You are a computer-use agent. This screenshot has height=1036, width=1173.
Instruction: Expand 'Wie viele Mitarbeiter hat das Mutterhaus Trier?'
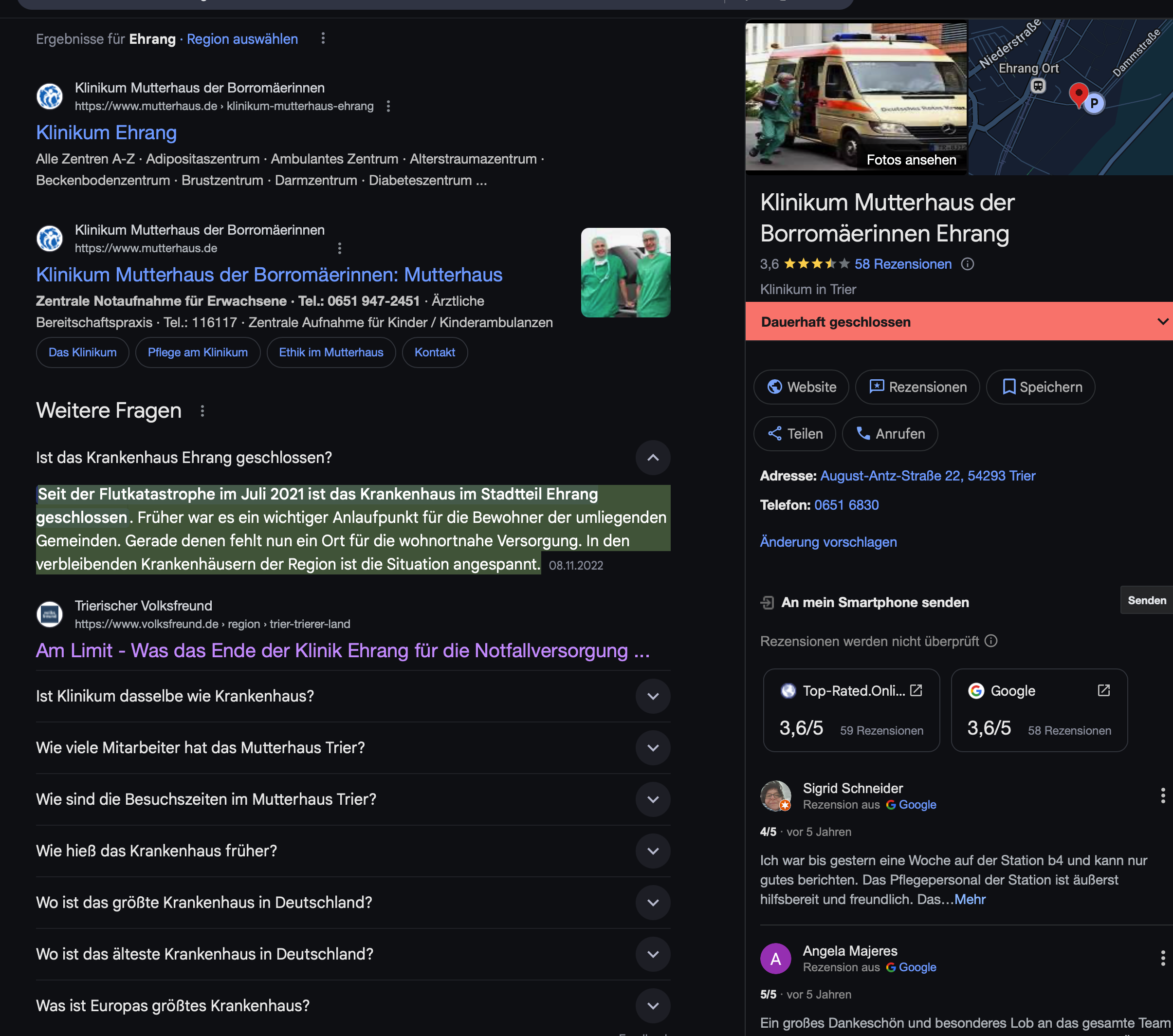653,748
